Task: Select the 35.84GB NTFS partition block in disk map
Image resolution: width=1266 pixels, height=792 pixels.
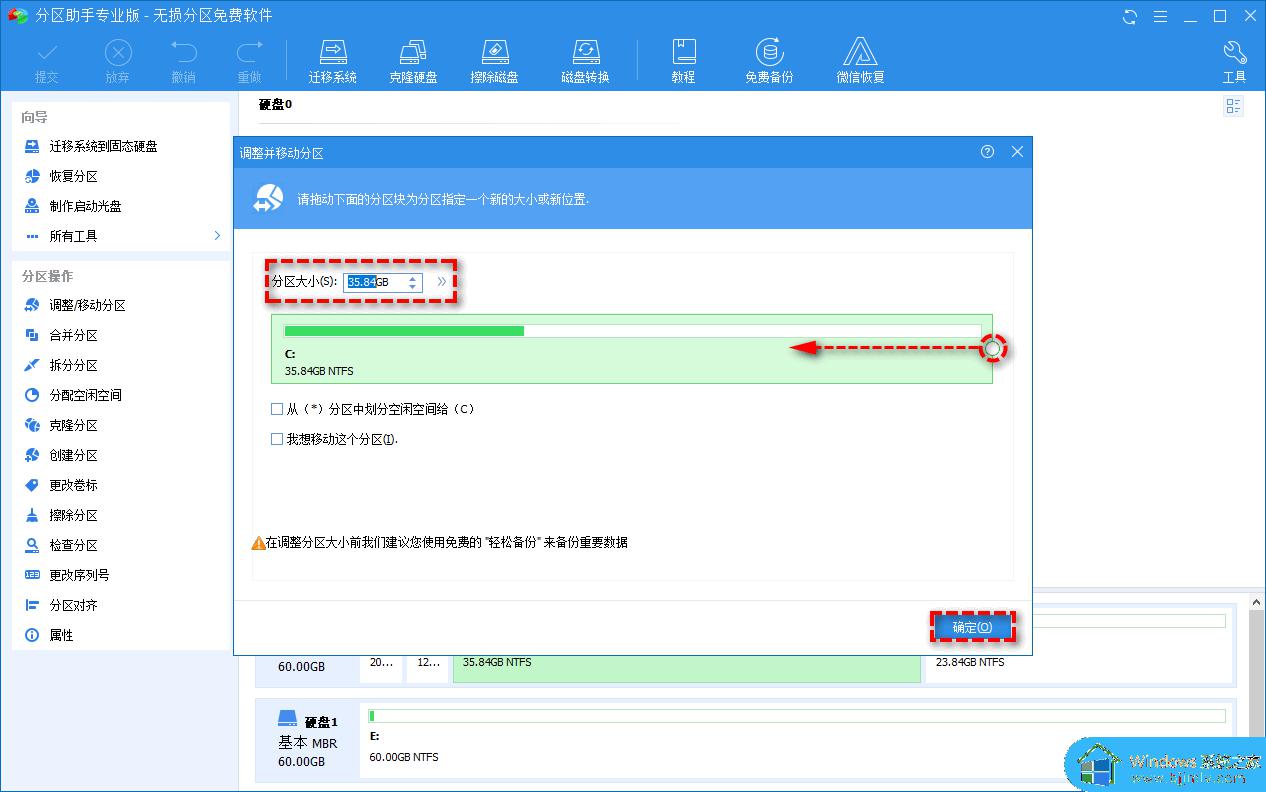Action: [x=686, y=668]
